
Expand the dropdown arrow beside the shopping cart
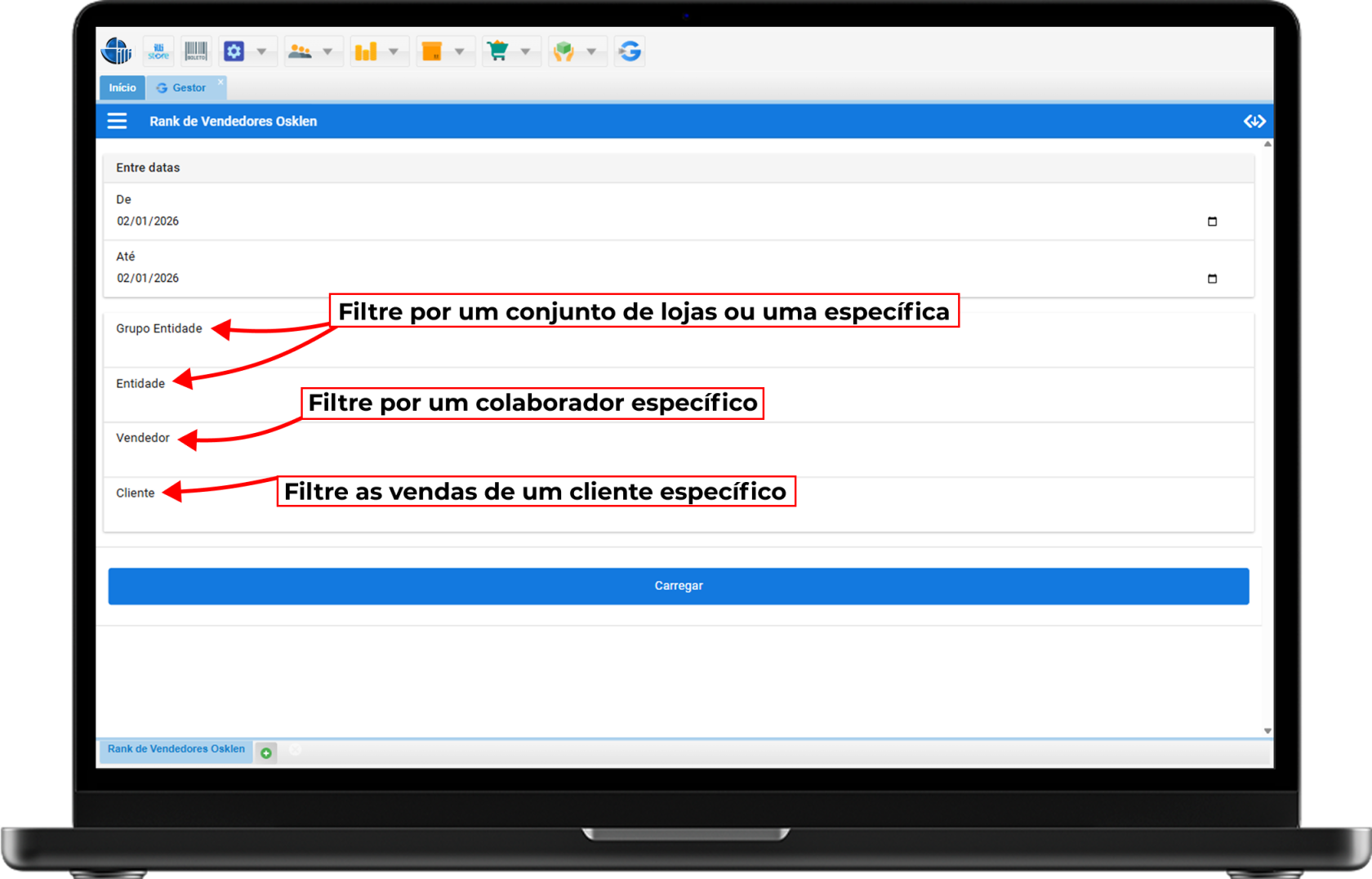[525, 51]
